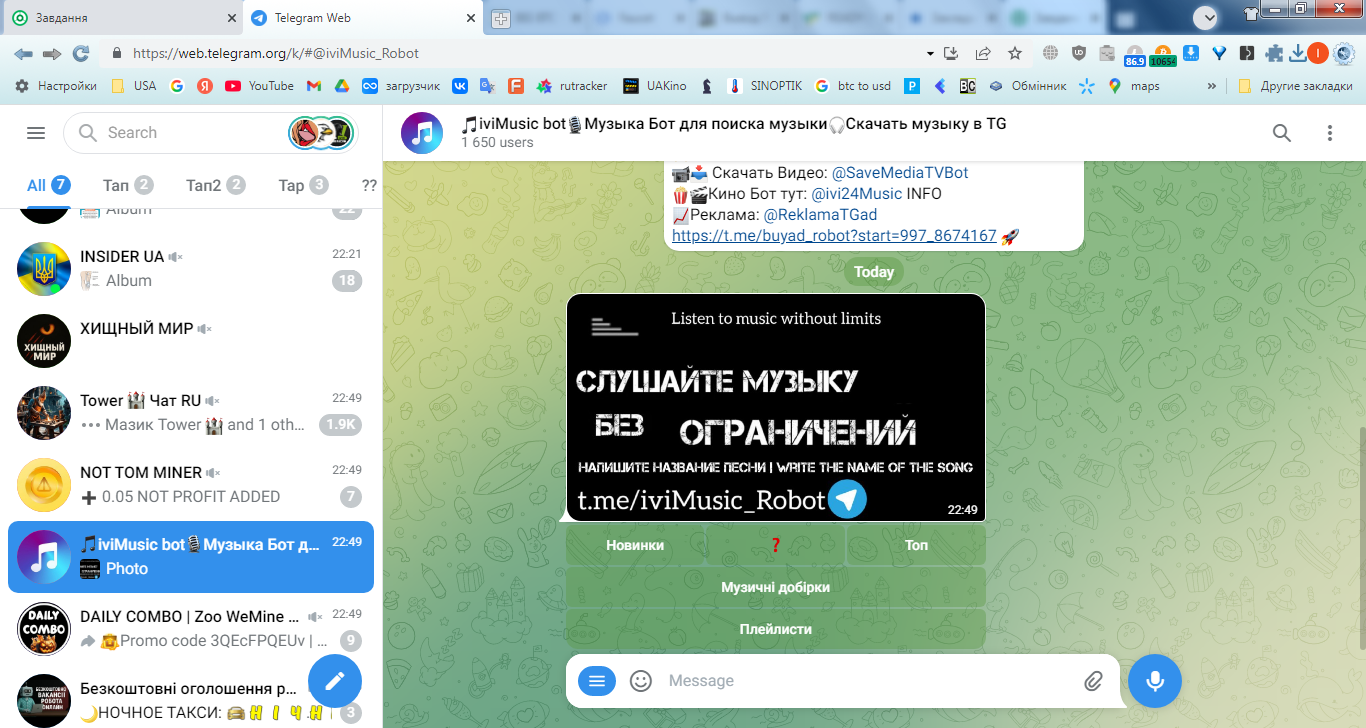
Task: Open the NOT TOM MINER chat
Action: pyautogui.click(x=191, y=484)
